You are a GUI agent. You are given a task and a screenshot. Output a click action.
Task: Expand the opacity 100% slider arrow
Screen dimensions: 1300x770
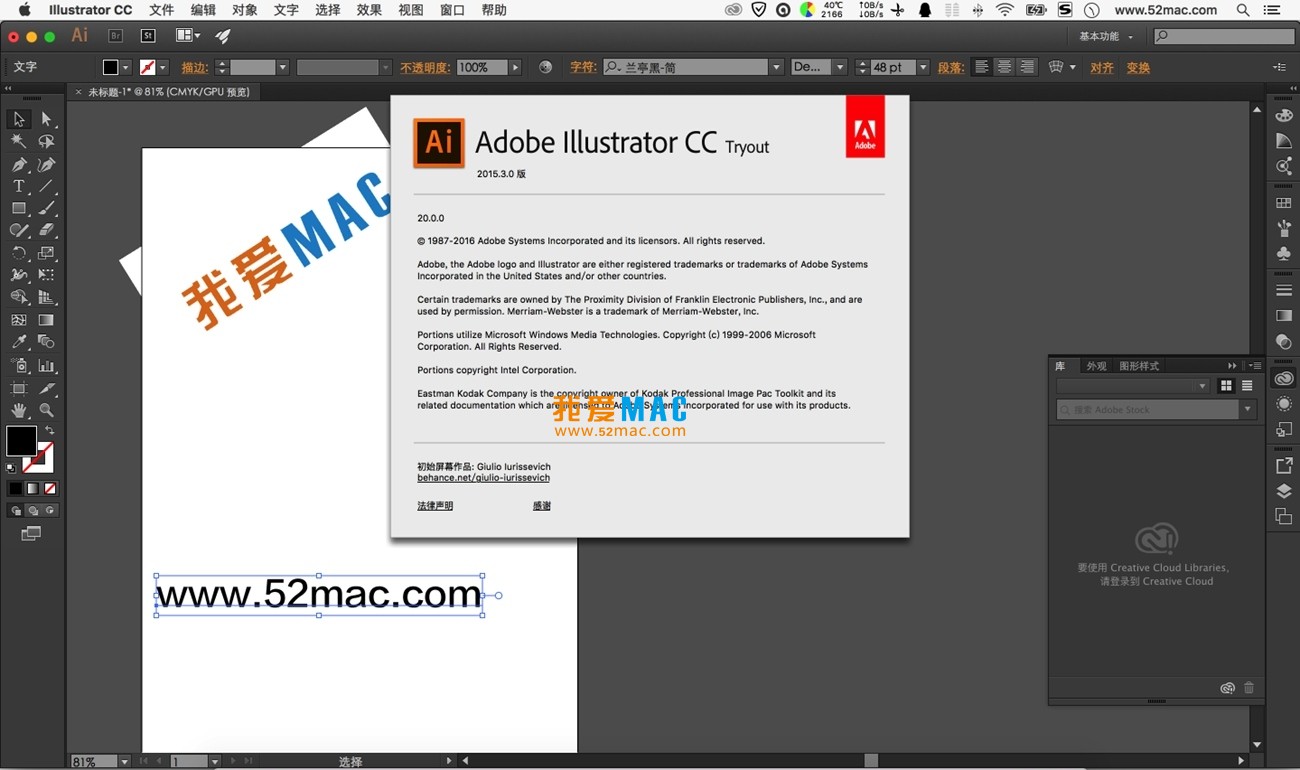click(515, 67)
